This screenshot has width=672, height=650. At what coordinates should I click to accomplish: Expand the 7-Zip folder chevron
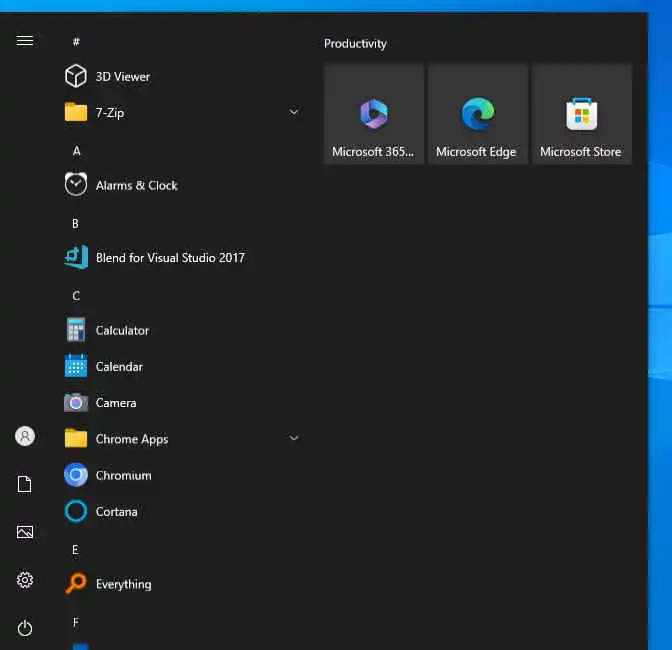294,112
